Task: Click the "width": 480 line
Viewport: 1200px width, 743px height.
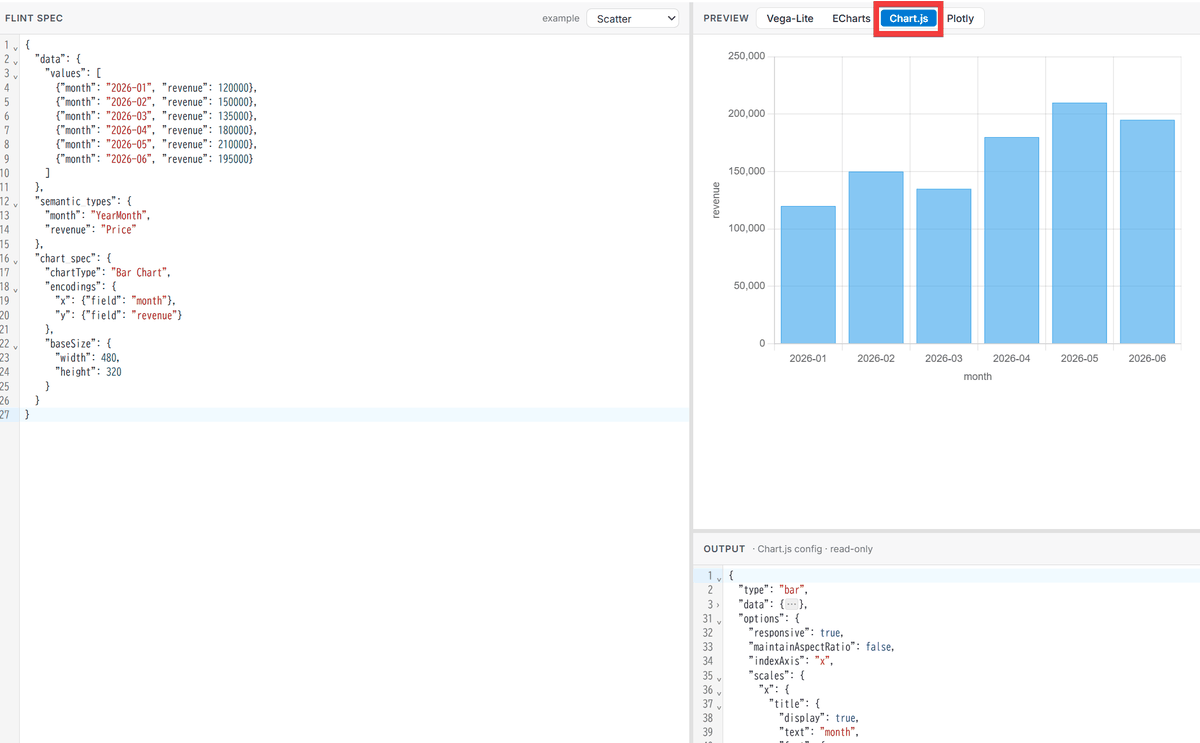Action: point(89,357)
